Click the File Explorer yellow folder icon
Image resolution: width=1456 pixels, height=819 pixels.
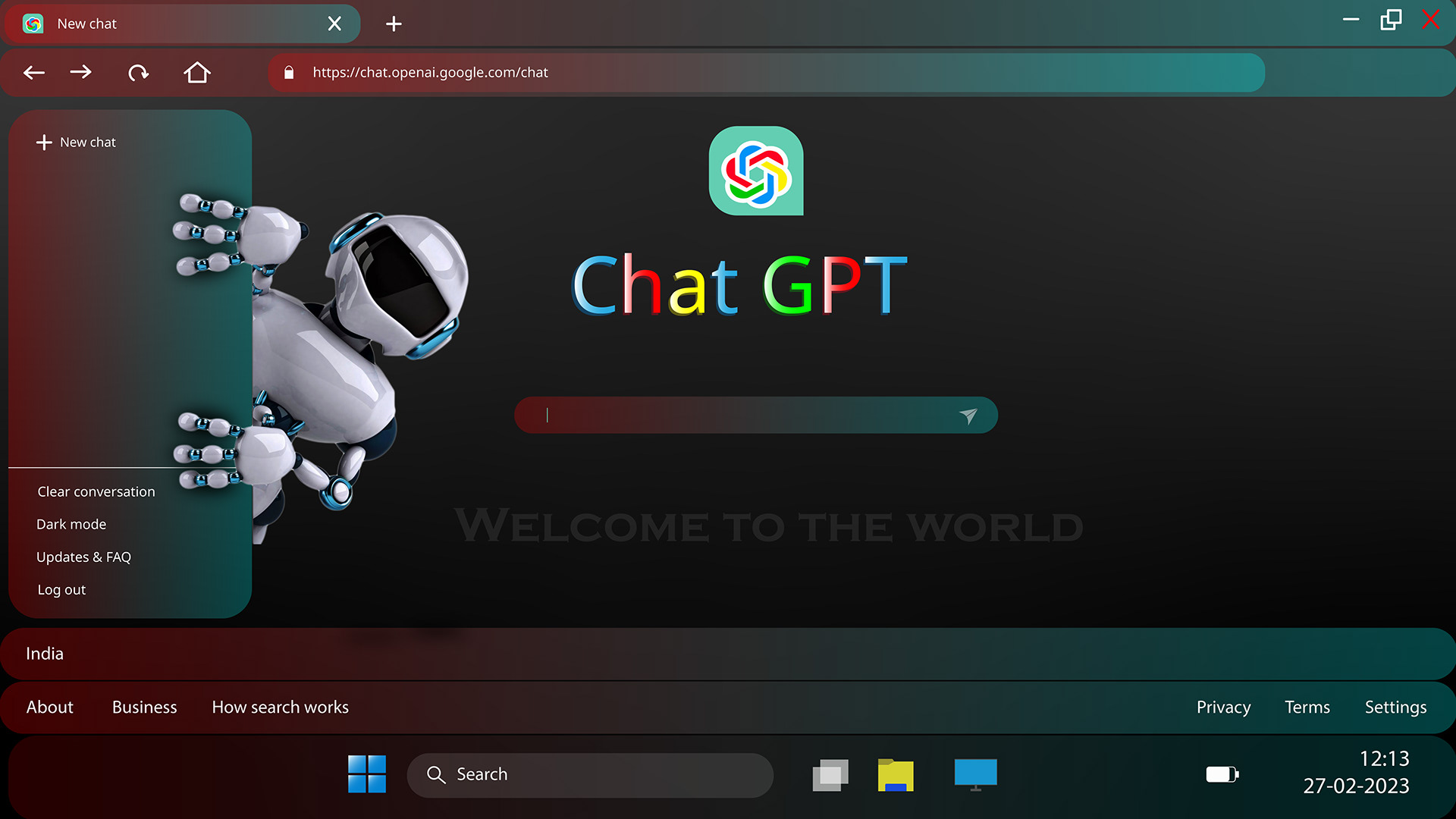pos(896,774)
